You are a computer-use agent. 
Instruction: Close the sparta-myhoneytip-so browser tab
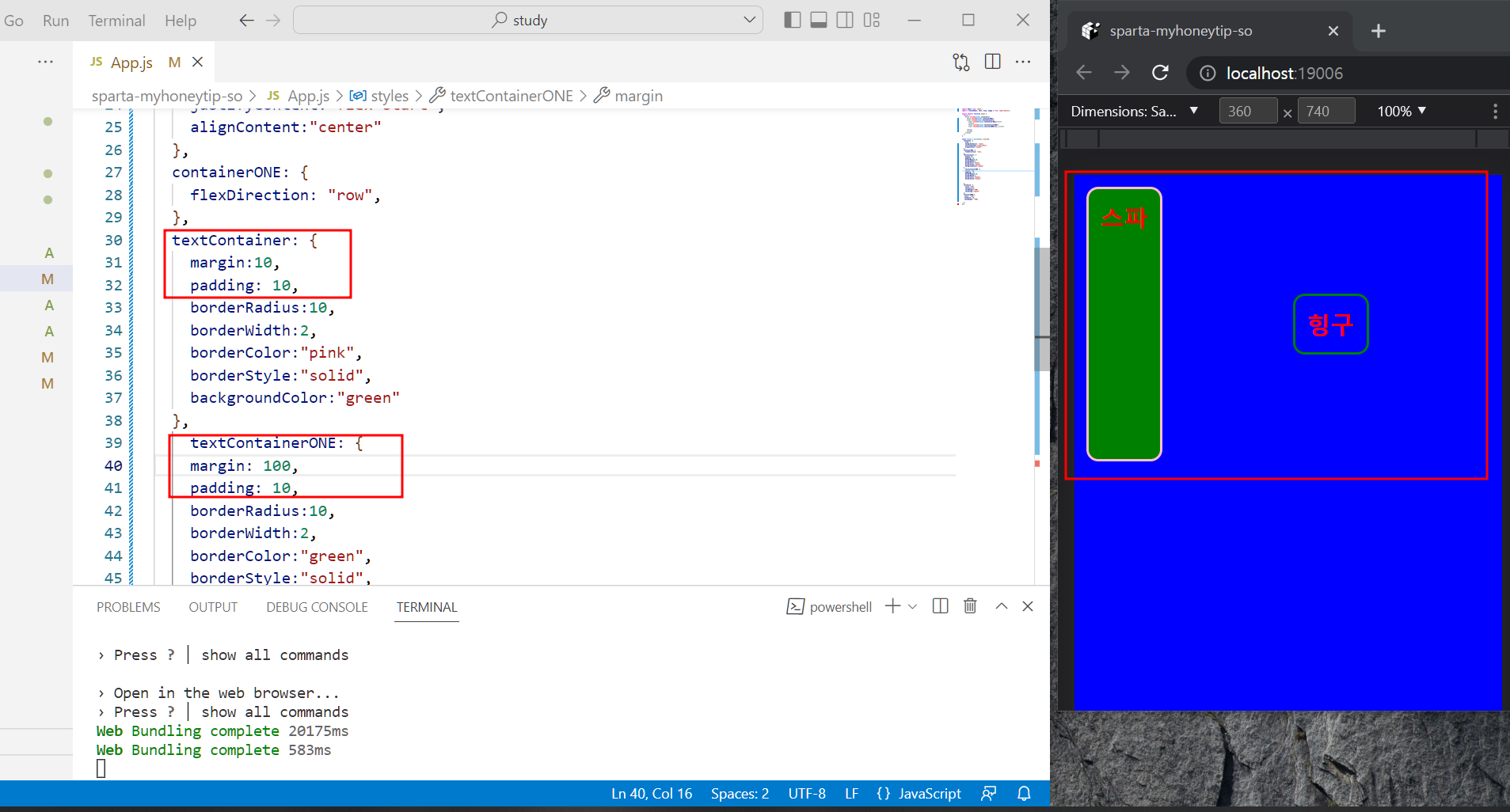tap(1333, 31)
